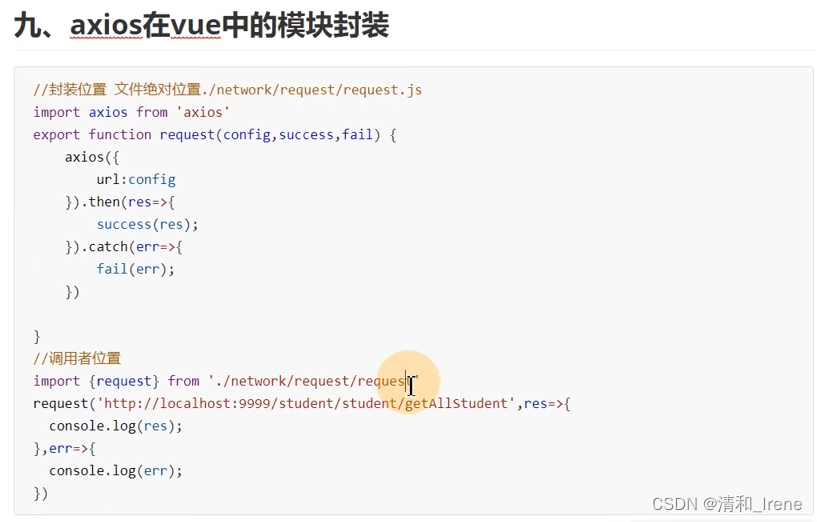This screenshot has height=522, width=817.
Task: Click the URL string 'http://localhost:9999/student/student/getAllStudent'
Action: coord(306,403)
